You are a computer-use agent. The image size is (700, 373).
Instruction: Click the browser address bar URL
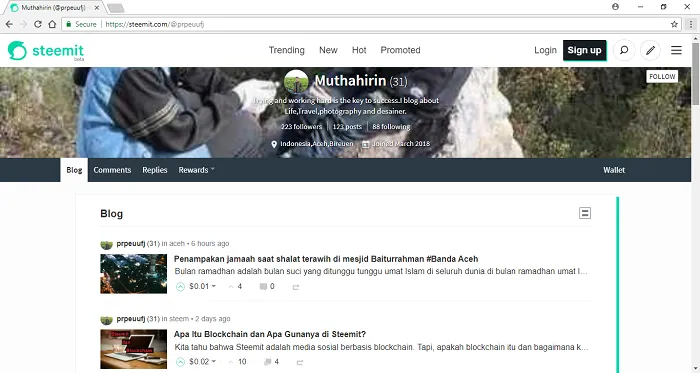154,24
